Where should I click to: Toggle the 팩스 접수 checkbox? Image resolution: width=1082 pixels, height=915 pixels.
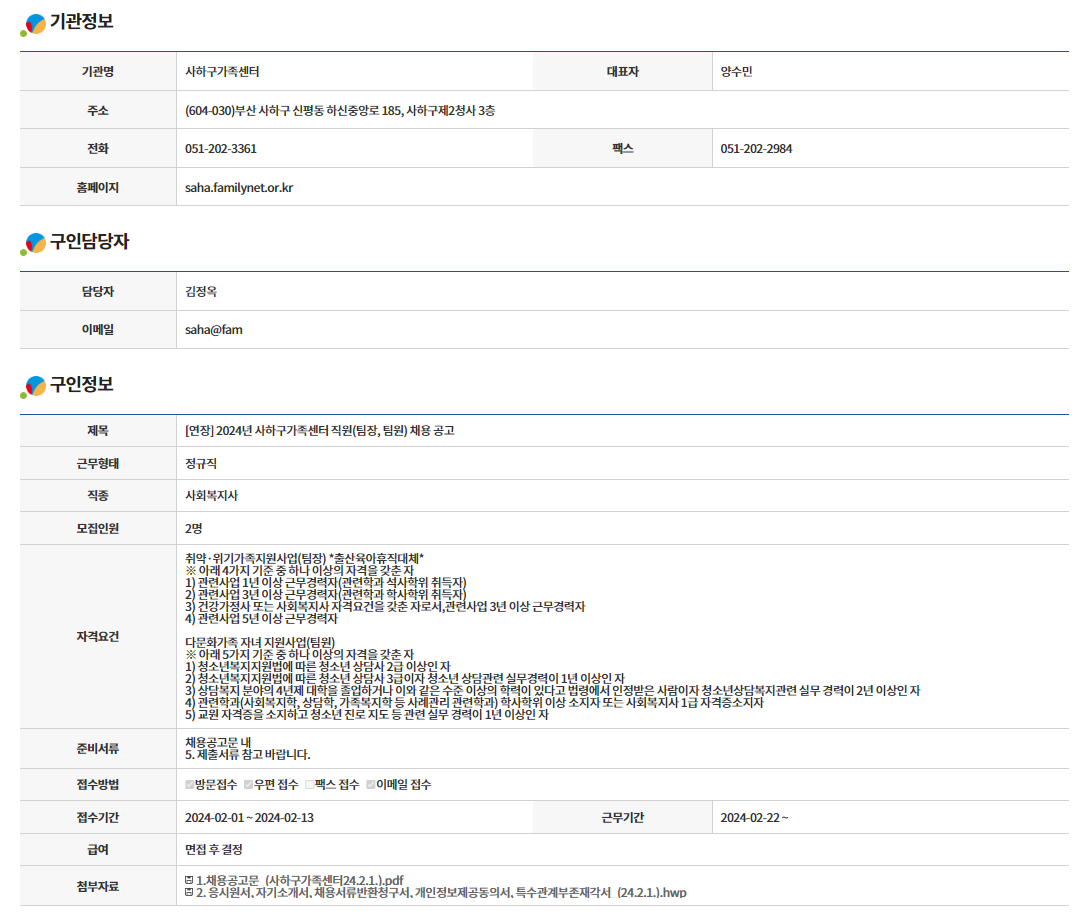[310, 784]
